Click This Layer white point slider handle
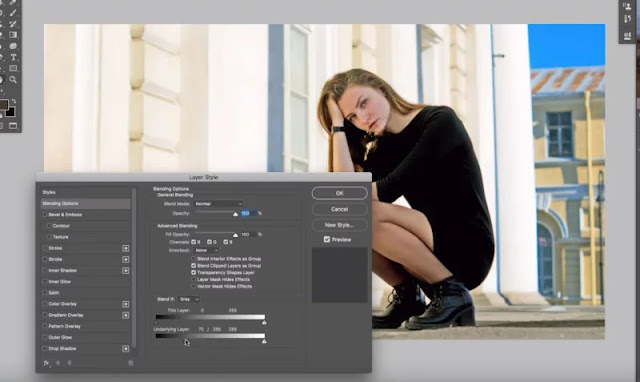Screen dimensions: 640x382 coord(264,323)
